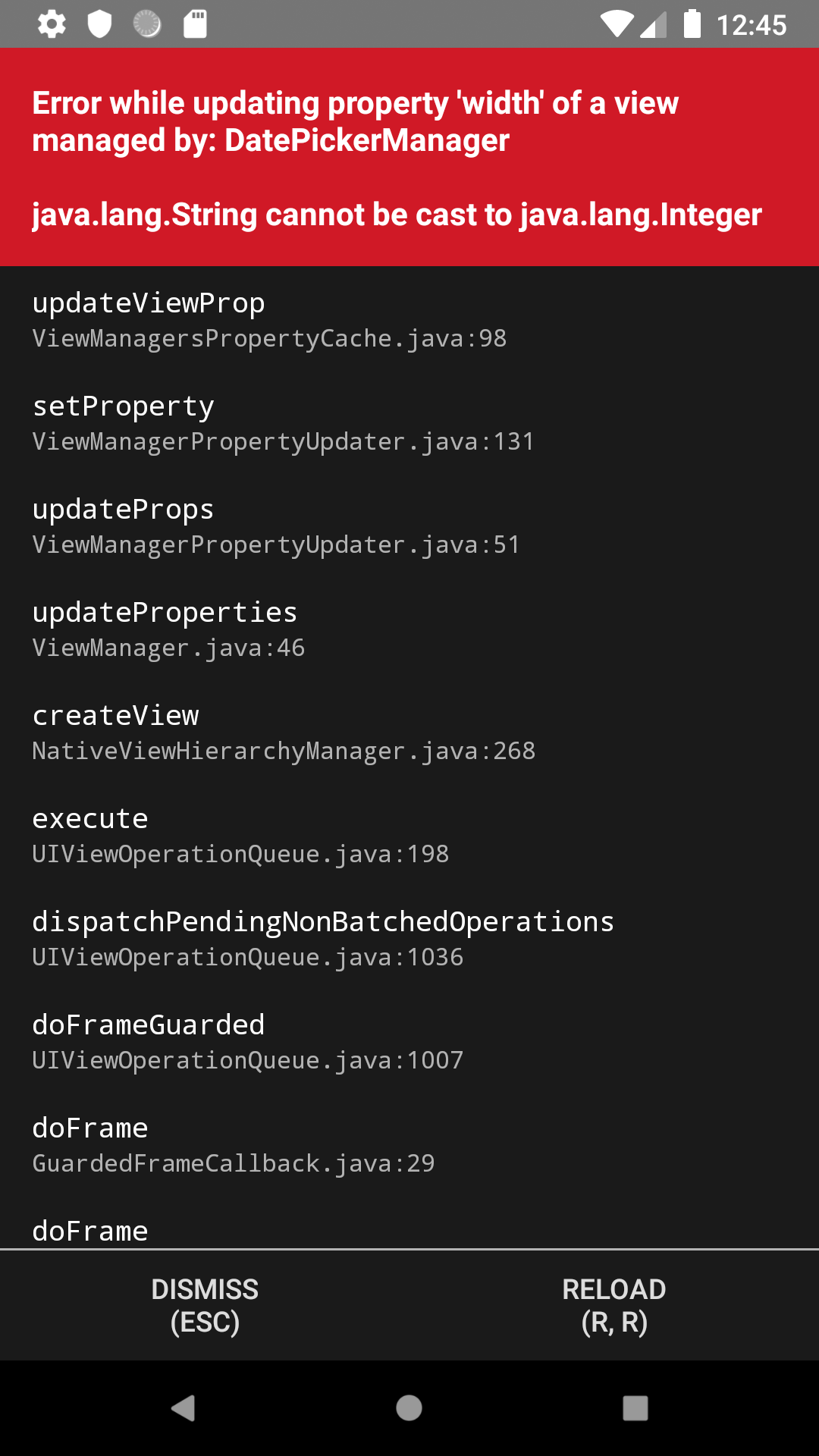Open recent apps with the square button
The image size is (819, 1456).
(x=634, y=1408)
